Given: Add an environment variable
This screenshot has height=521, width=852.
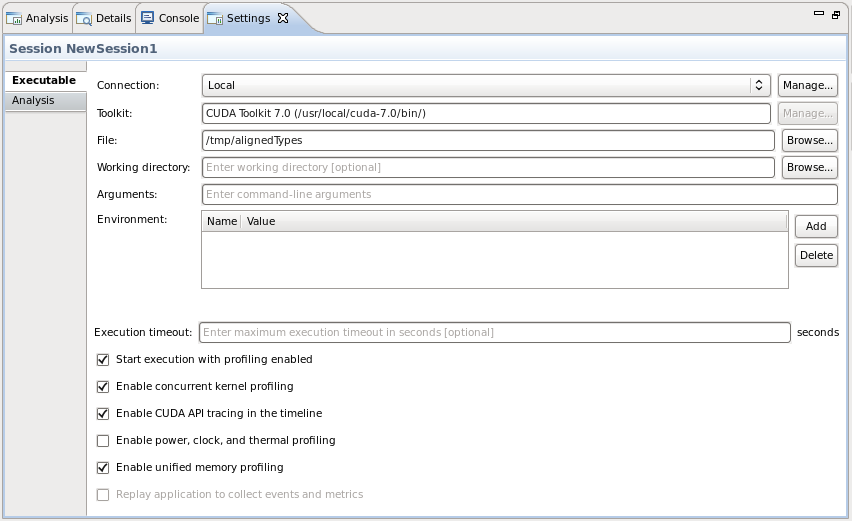Looking at the screenshot, I should click(816, 227).
